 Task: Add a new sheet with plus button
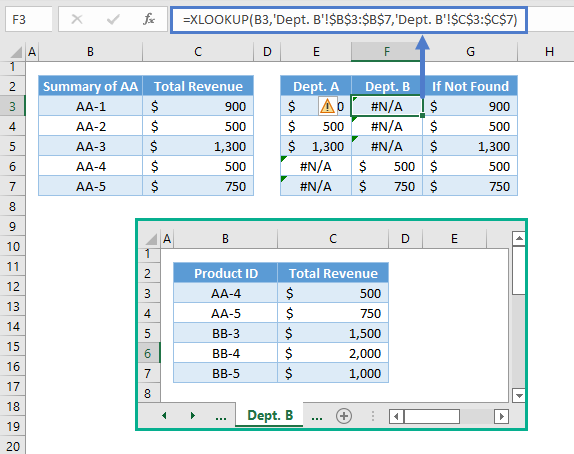(344, 416)
